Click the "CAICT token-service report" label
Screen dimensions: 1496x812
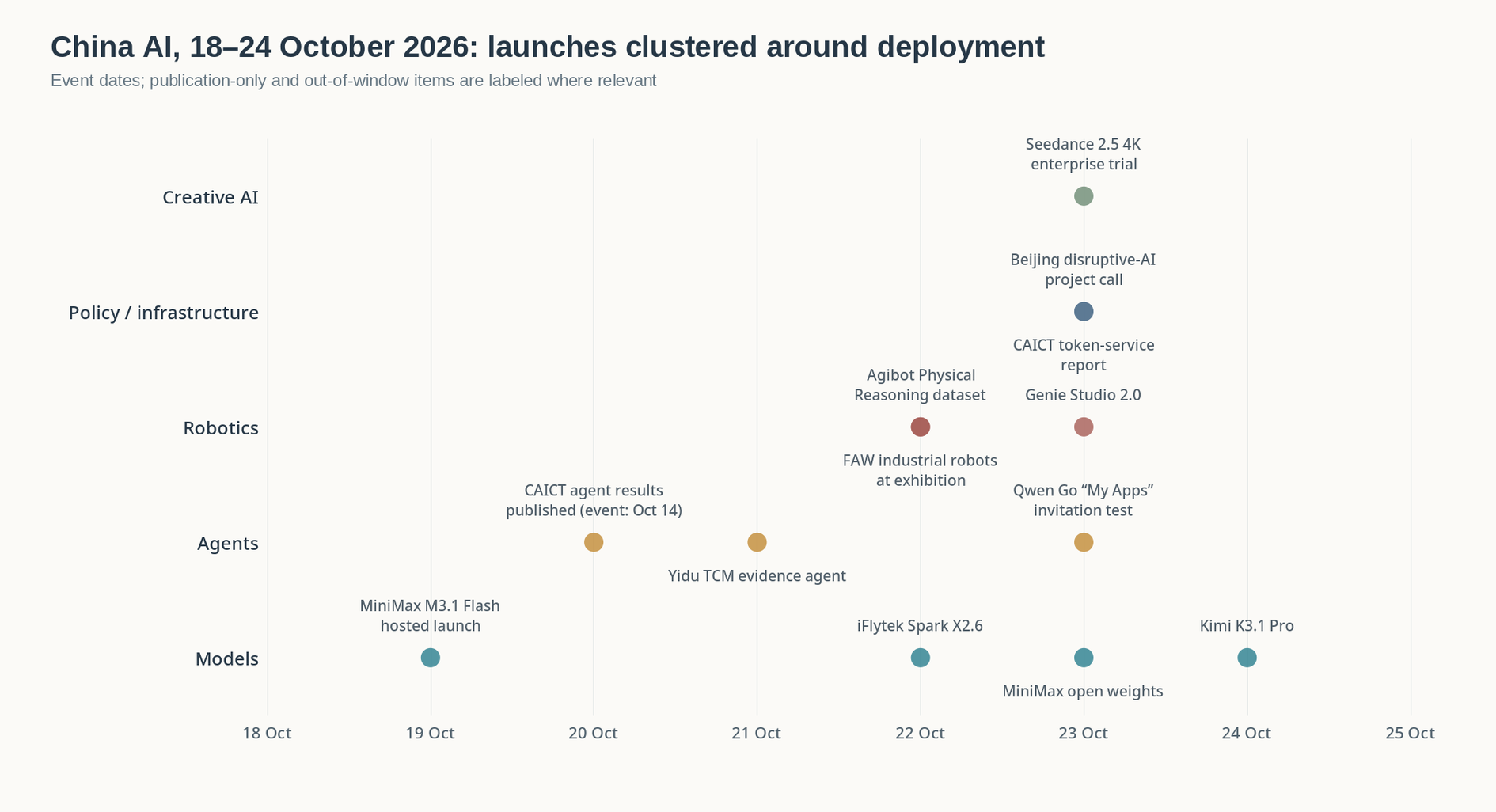1084,355
